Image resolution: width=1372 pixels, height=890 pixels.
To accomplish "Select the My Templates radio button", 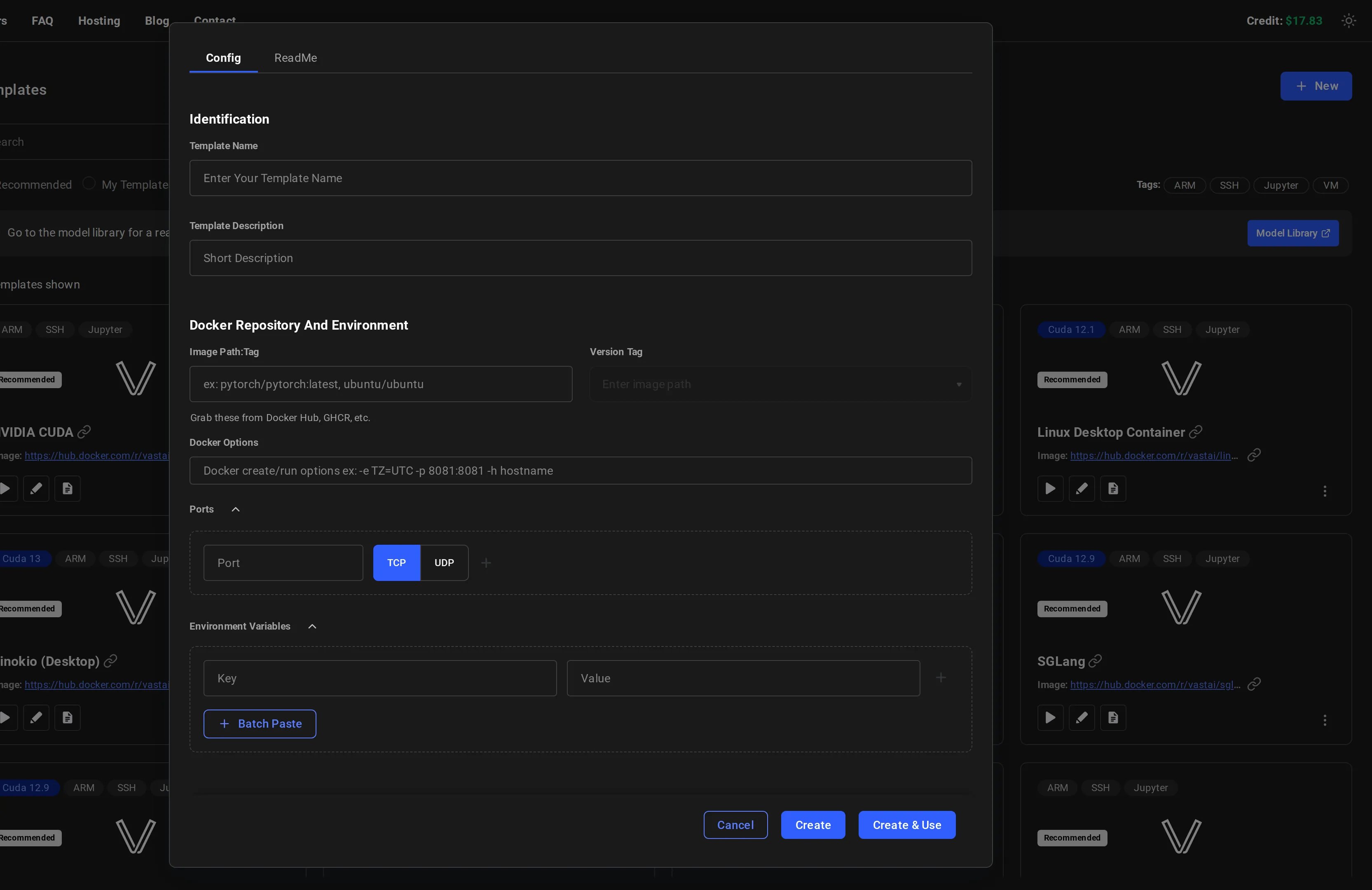I will (x=89, y=183).
